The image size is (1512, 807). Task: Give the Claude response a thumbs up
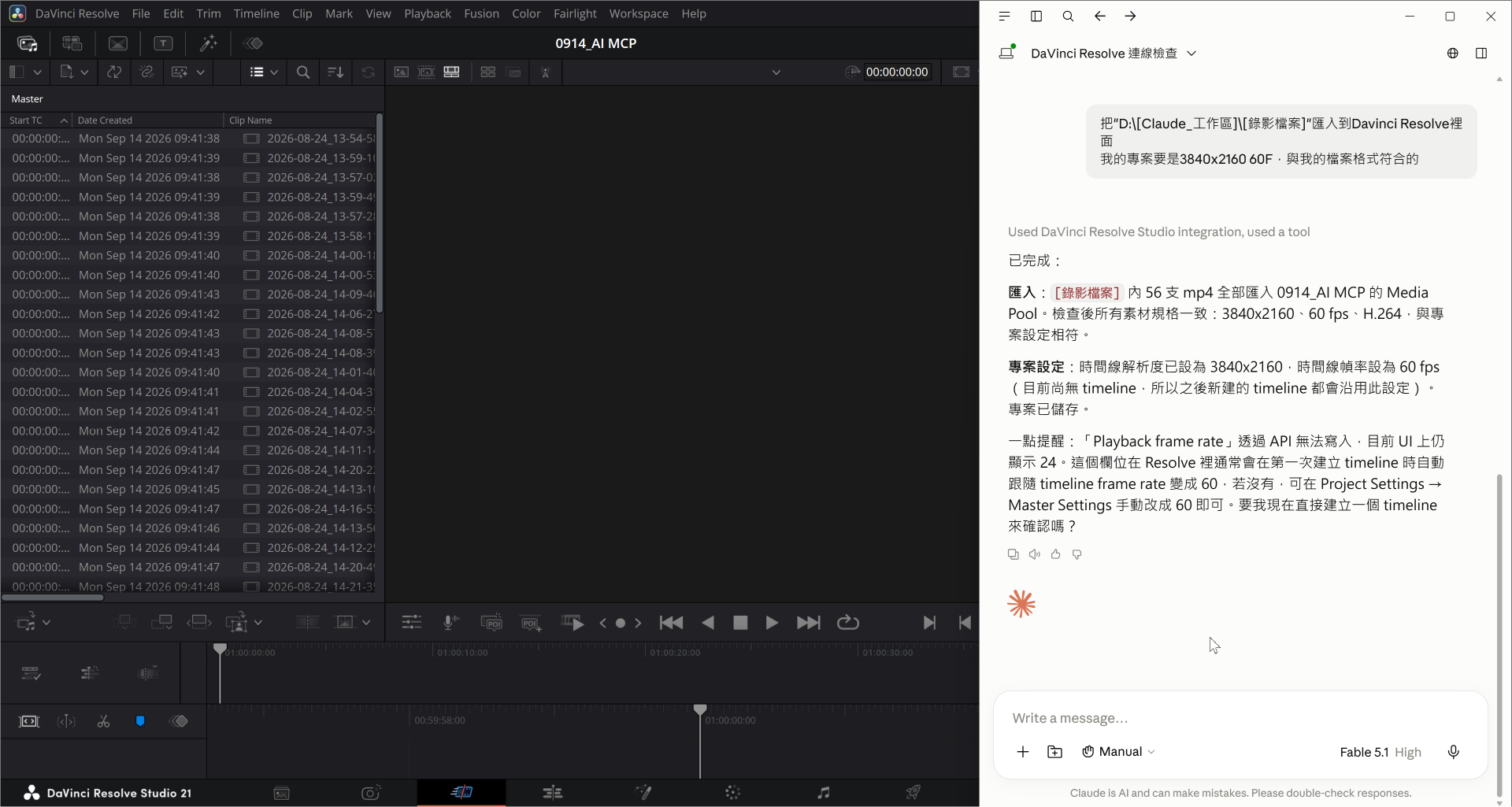(1056, 554)
